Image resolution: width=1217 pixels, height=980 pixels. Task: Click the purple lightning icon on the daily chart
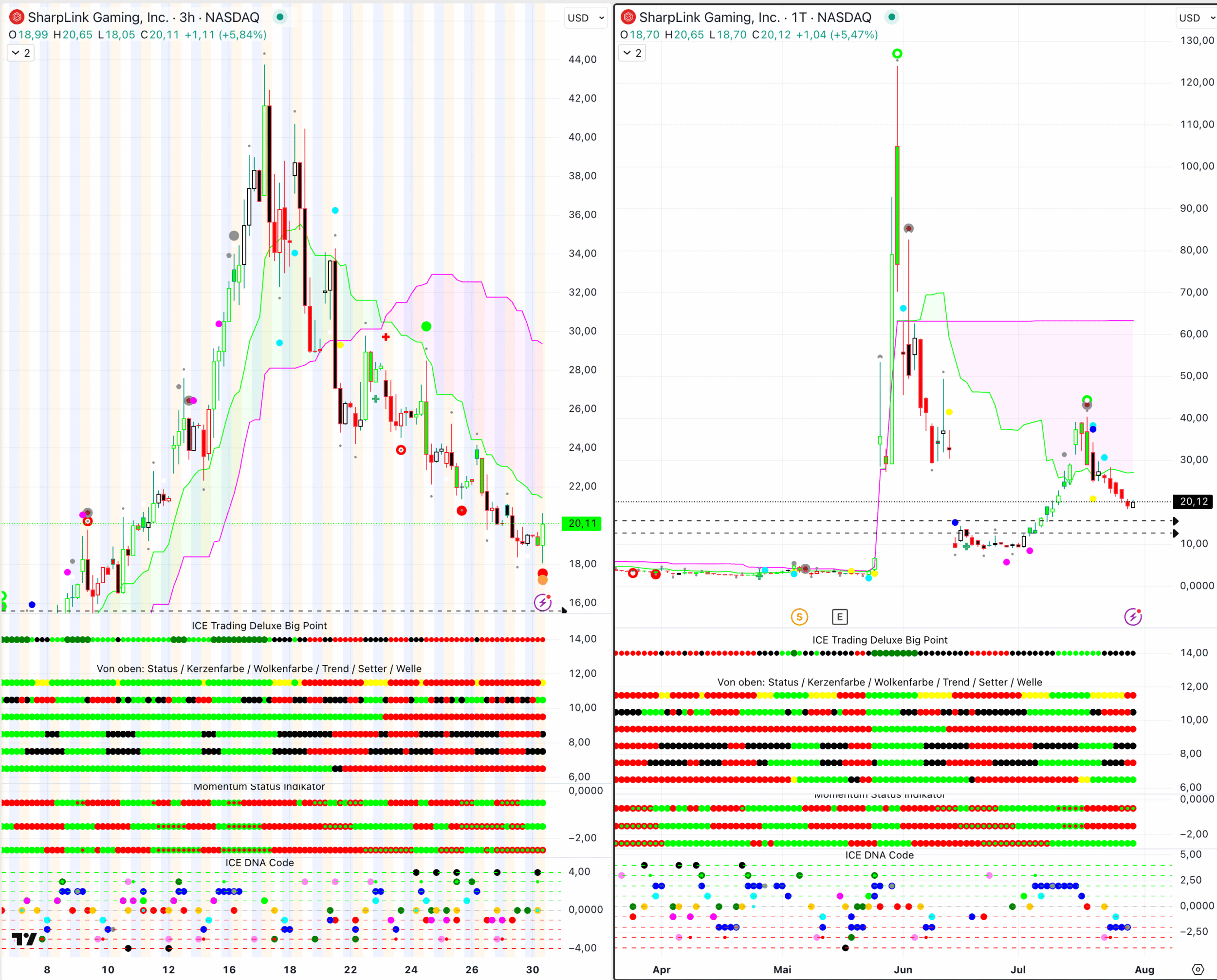point(1132,617)
